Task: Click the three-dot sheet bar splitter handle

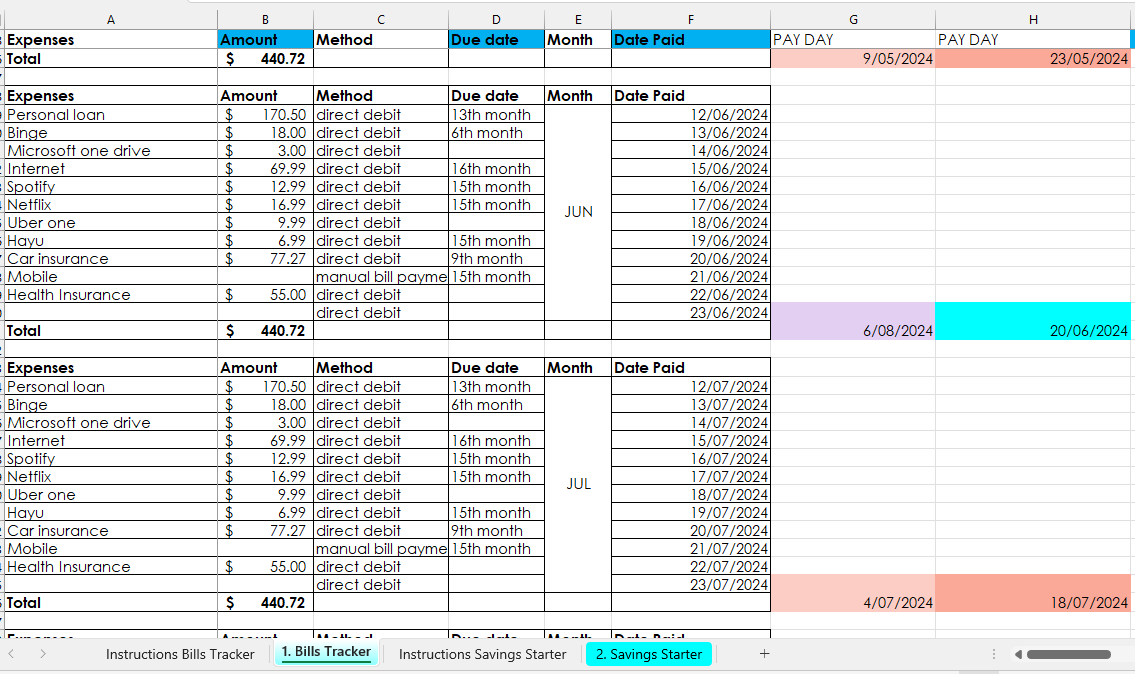Action: click(x=994, y=654)
